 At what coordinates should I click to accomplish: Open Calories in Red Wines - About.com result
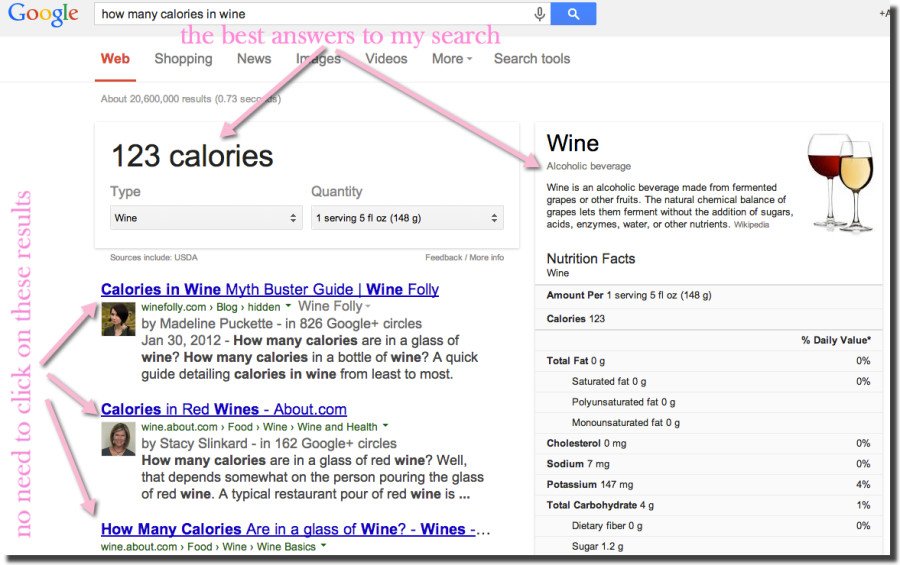224,409
